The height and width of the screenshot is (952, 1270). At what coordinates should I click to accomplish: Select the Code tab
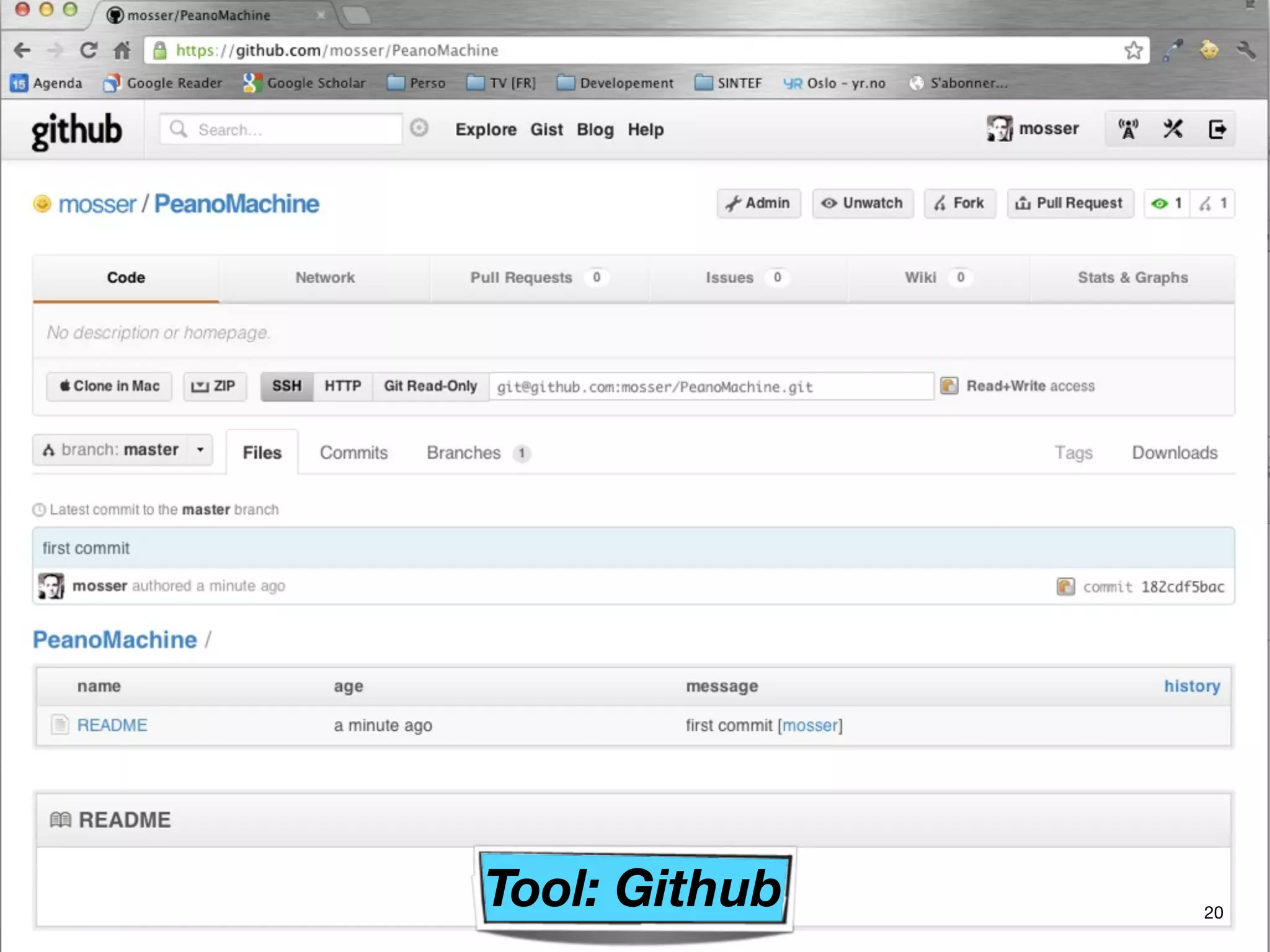[x=126, y=278]
